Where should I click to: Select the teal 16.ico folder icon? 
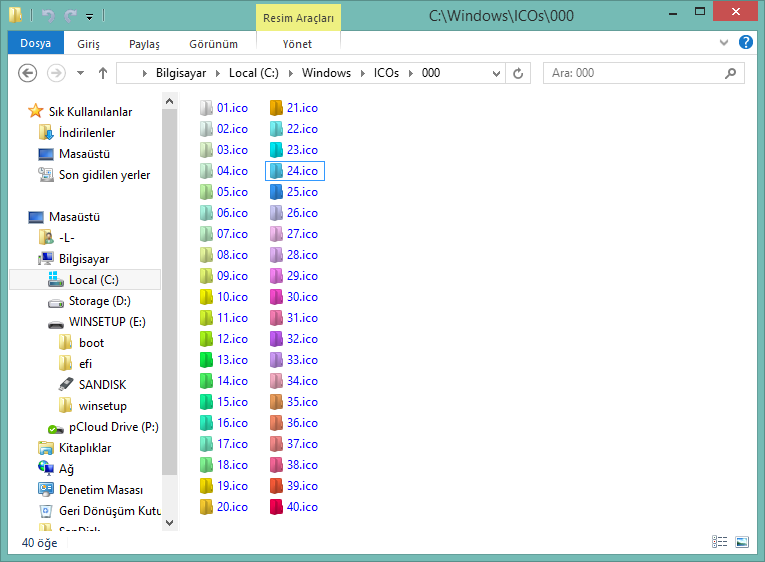pyautogui.click(x=206, y=422)
